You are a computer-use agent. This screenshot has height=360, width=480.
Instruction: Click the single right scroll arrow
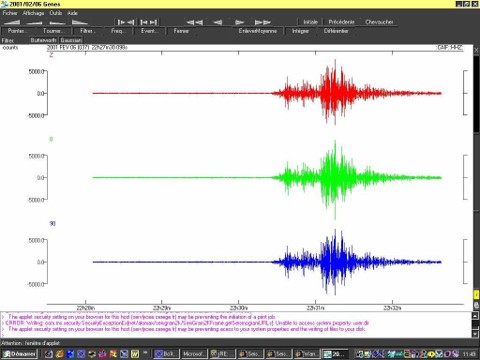(x=239, y=22)
